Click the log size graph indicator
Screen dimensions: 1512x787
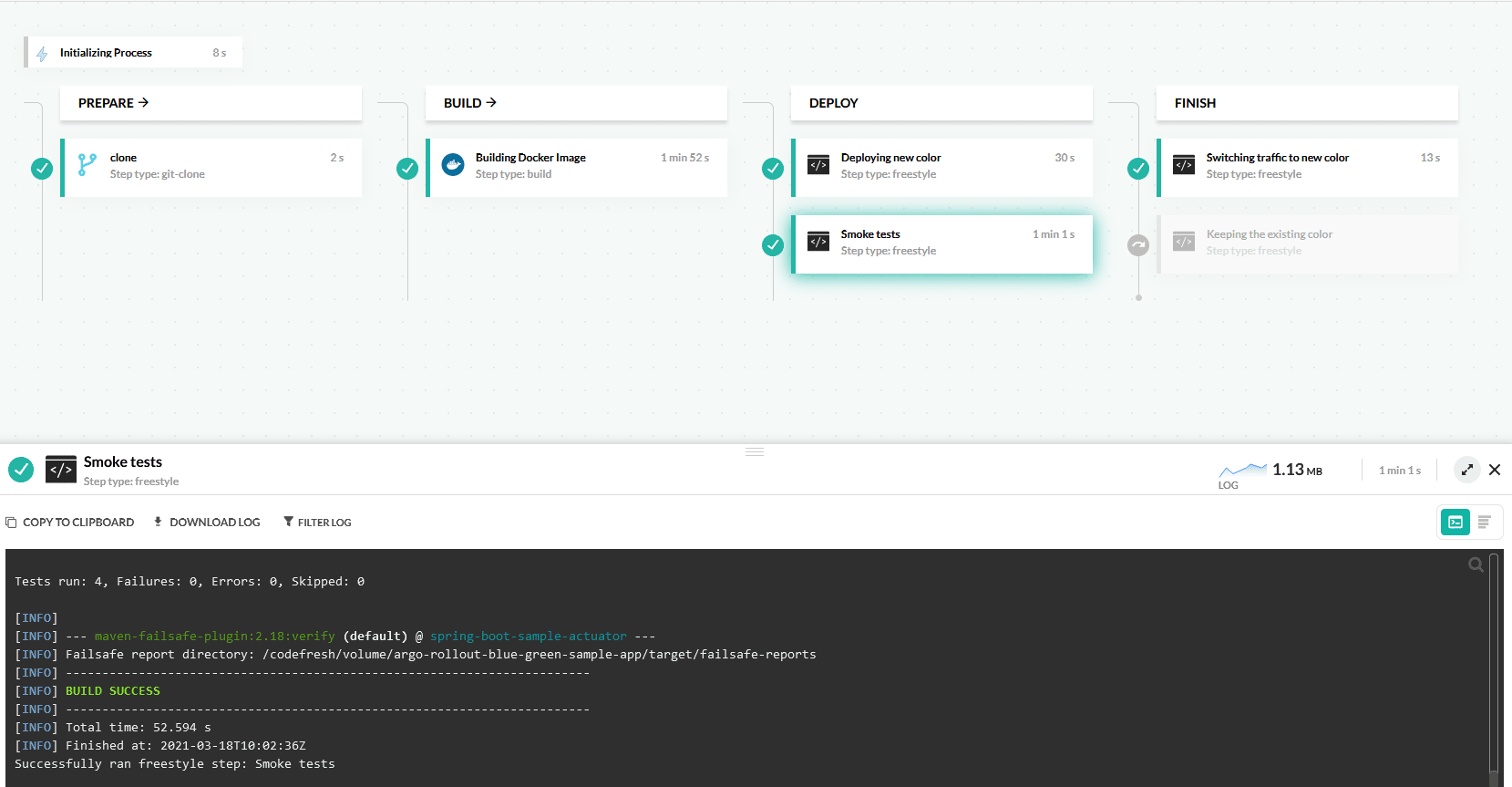[x=1242, y=471]
